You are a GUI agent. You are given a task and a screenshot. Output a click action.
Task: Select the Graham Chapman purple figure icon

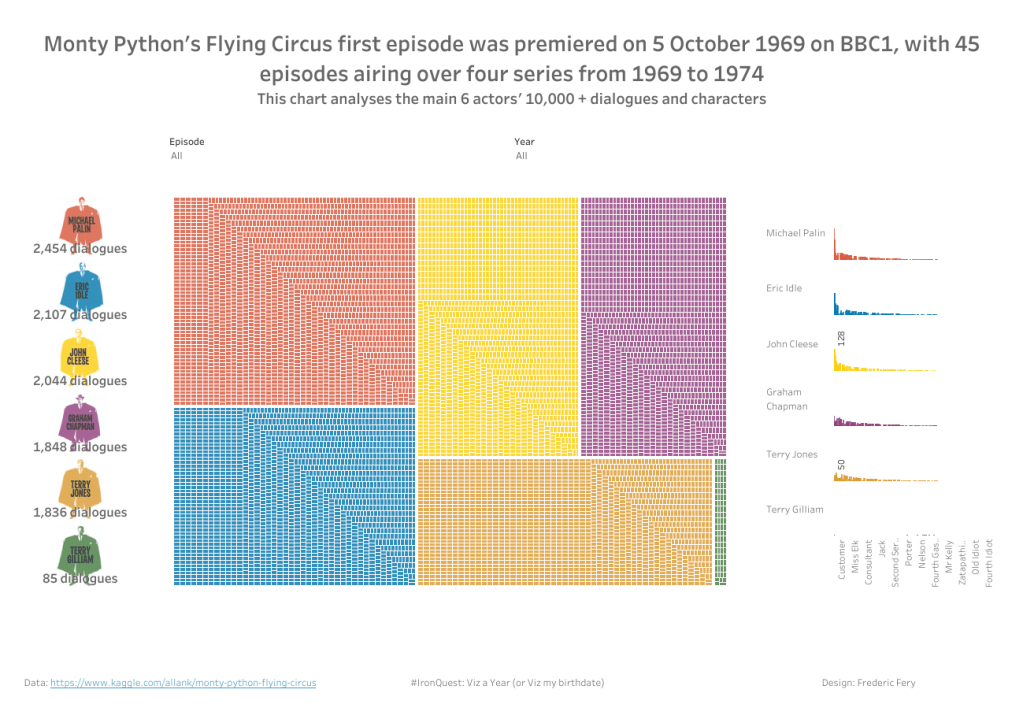coord(80,421)
